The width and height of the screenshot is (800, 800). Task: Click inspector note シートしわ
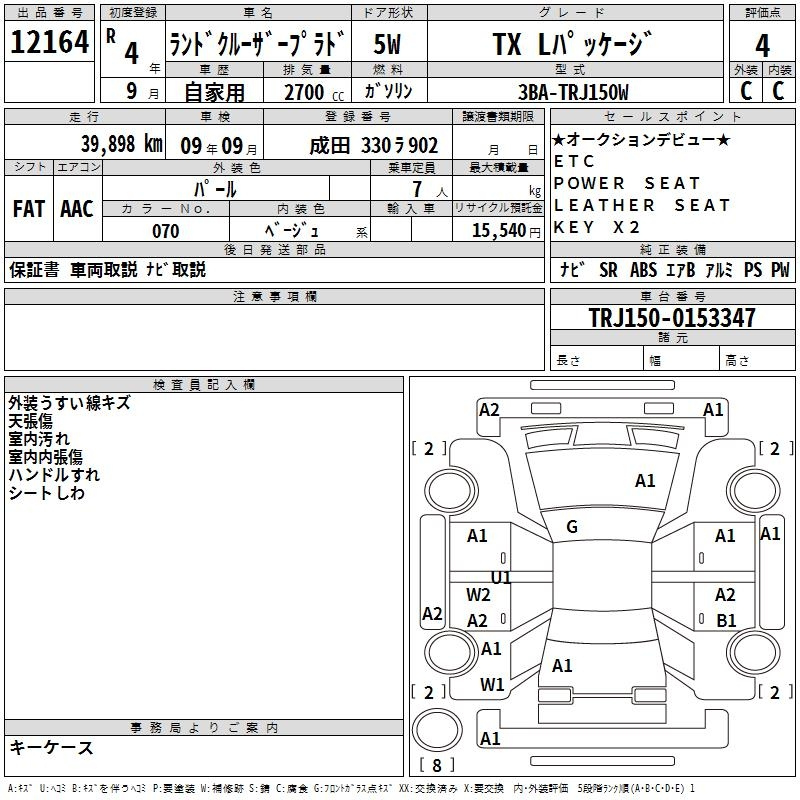point(46,492)
